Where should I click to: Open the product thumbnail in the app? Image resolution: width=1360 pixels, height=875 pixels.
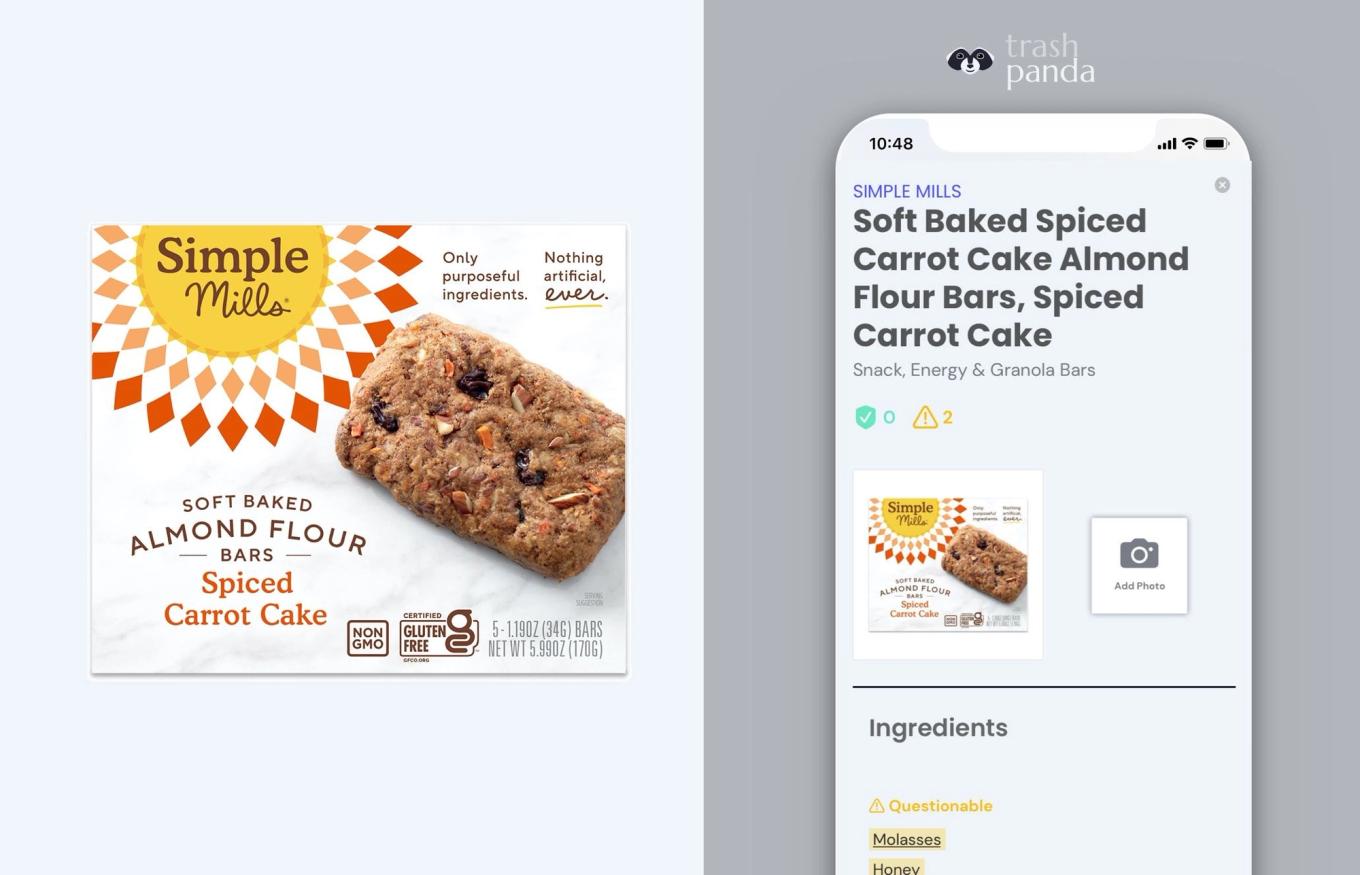pyautogui.click(x=948, y=564)
